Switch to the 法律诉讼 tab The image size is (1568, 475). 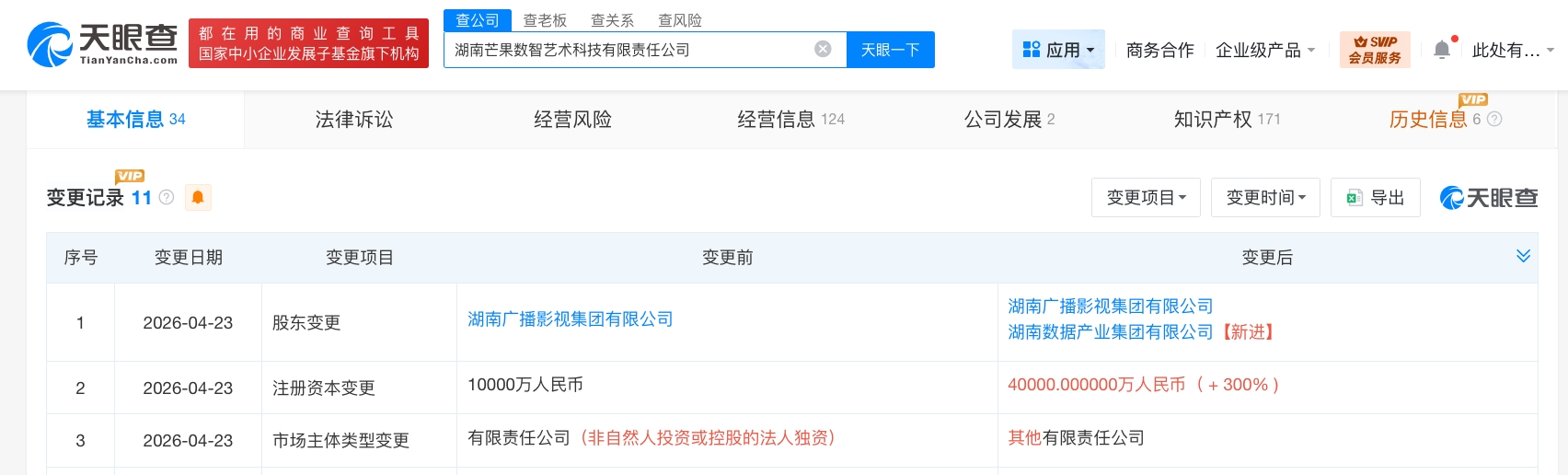pos(354,119)
